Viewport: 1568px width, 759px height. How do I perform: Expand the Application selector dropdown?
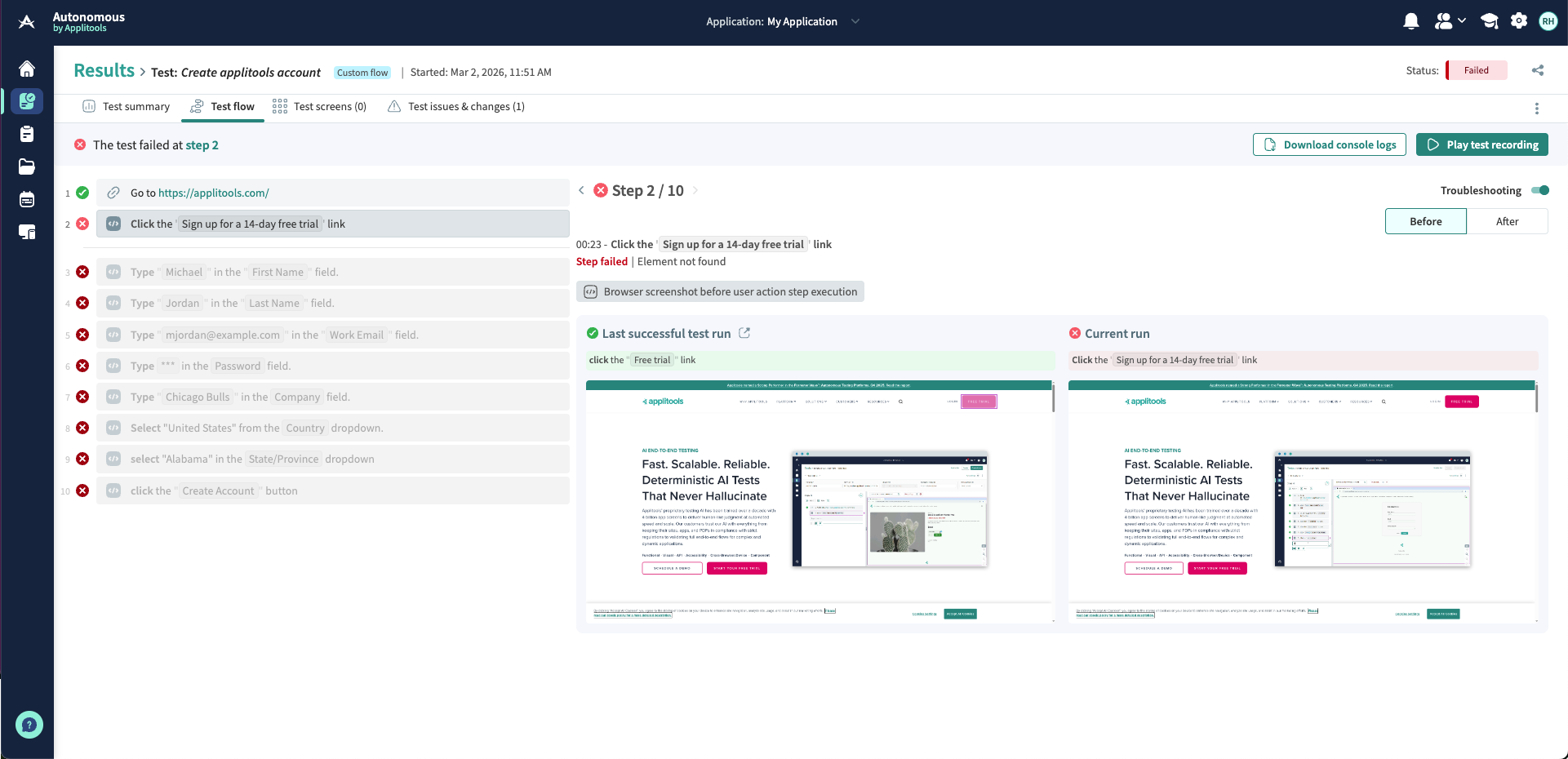coord(855,22)
